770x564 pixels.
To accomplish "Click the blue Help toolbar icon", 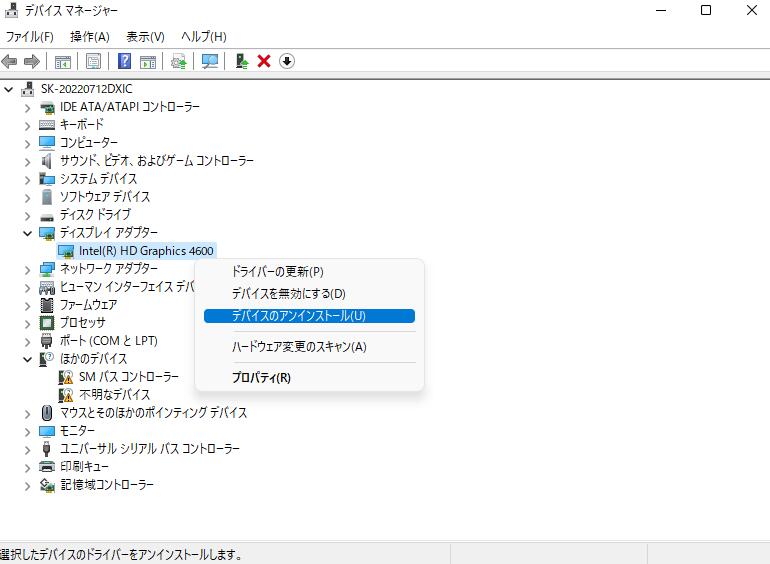I will click(x=125, y=61).
